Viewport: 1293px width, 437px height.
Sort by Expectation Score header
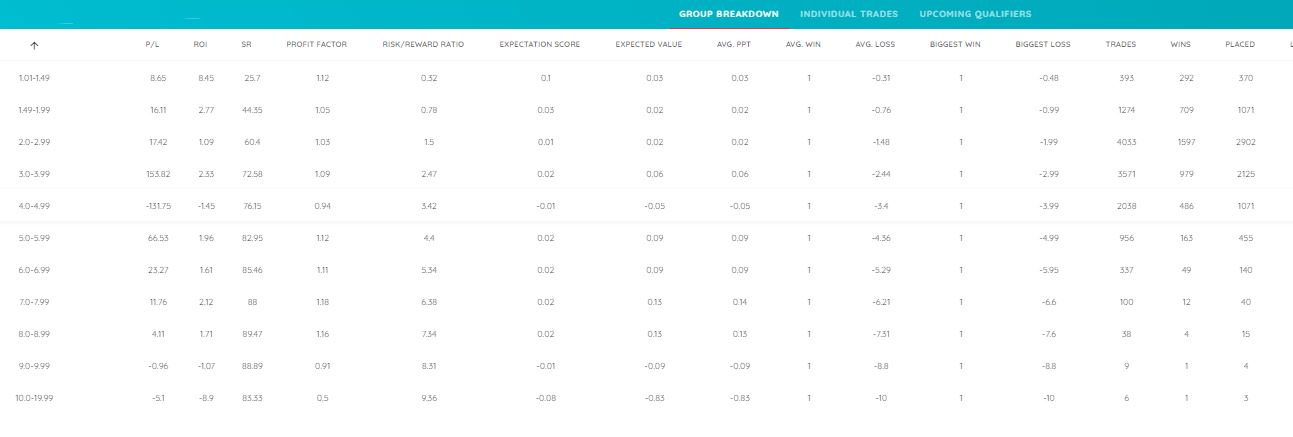539,45
